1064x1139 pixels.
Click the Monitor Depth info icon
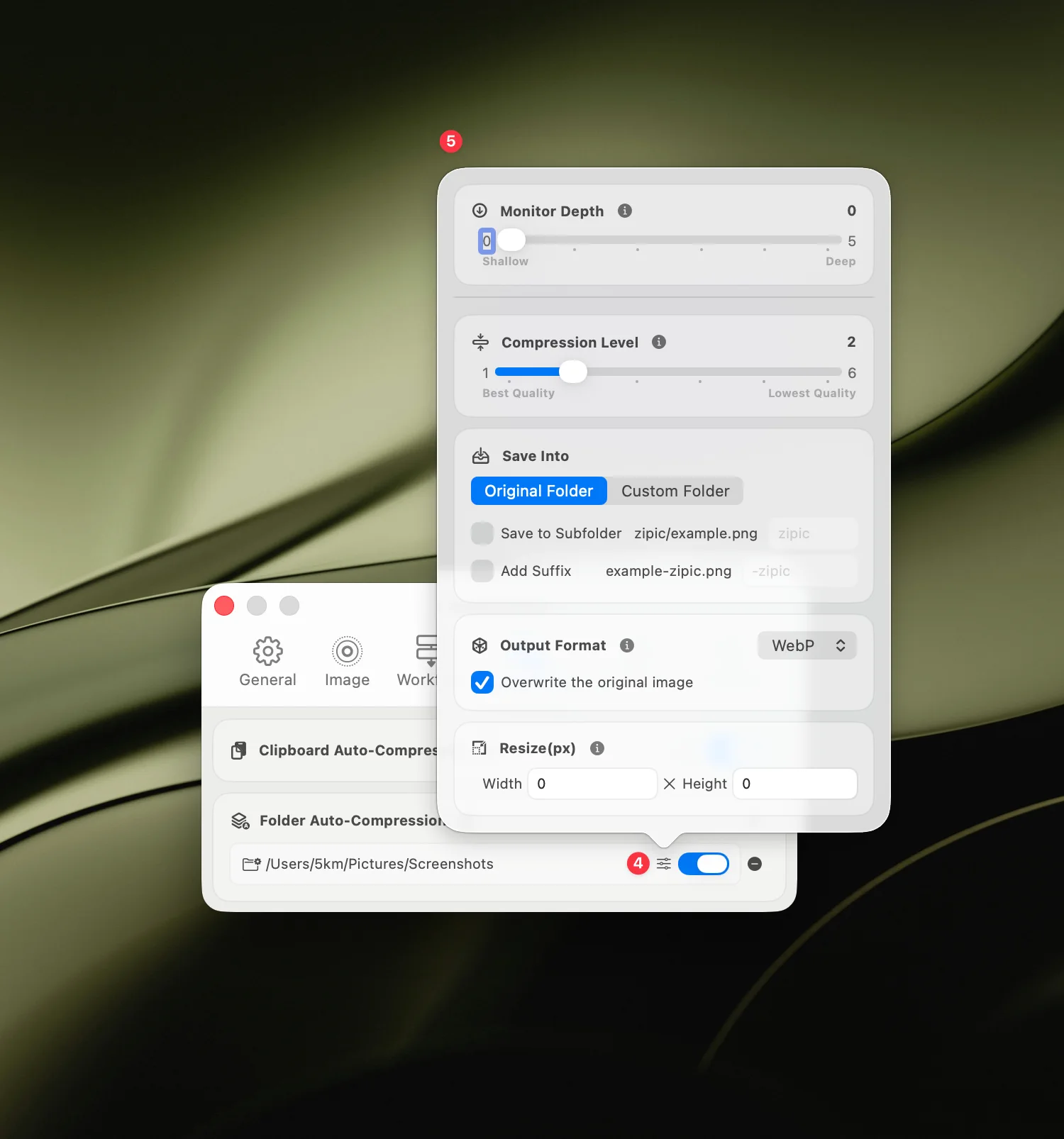point(624,211)
